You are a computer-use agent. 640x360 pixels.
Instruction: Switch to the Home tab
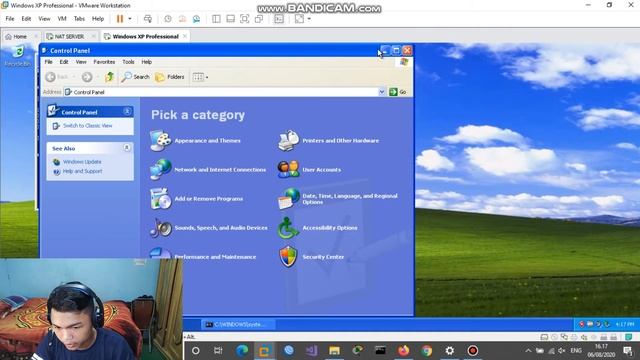pos(20,36)
